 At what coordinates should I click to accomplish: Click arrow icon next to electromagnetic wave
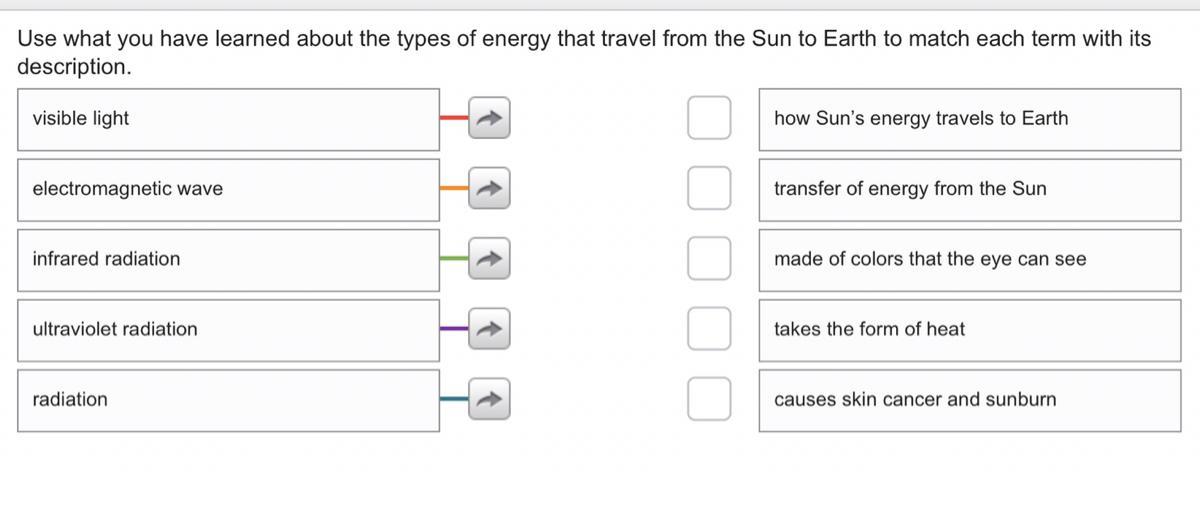[x=489, y=188]
